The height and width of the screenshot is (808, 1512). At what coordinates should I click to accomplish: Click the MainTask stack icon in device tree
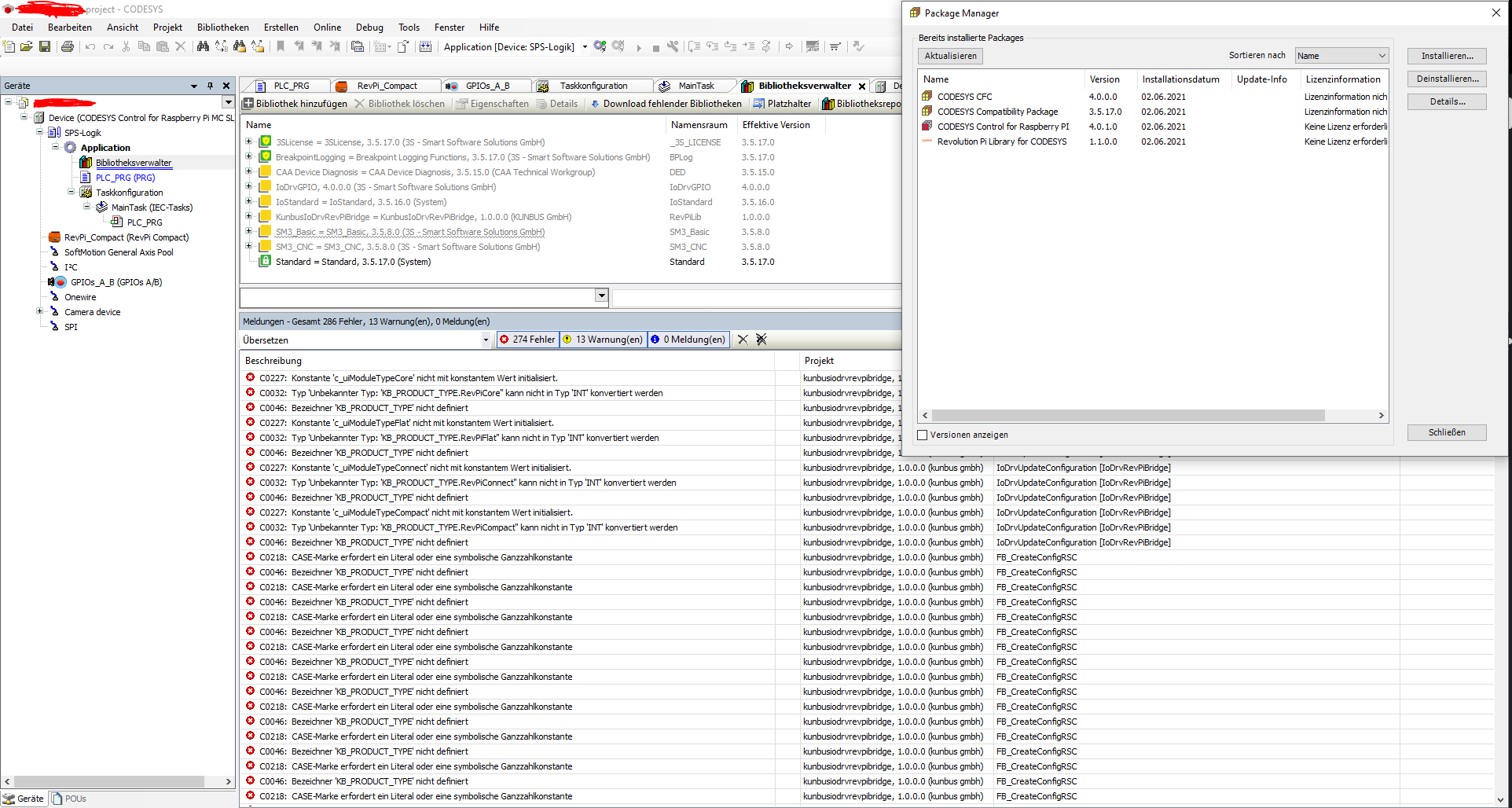[x=102, y=208]
